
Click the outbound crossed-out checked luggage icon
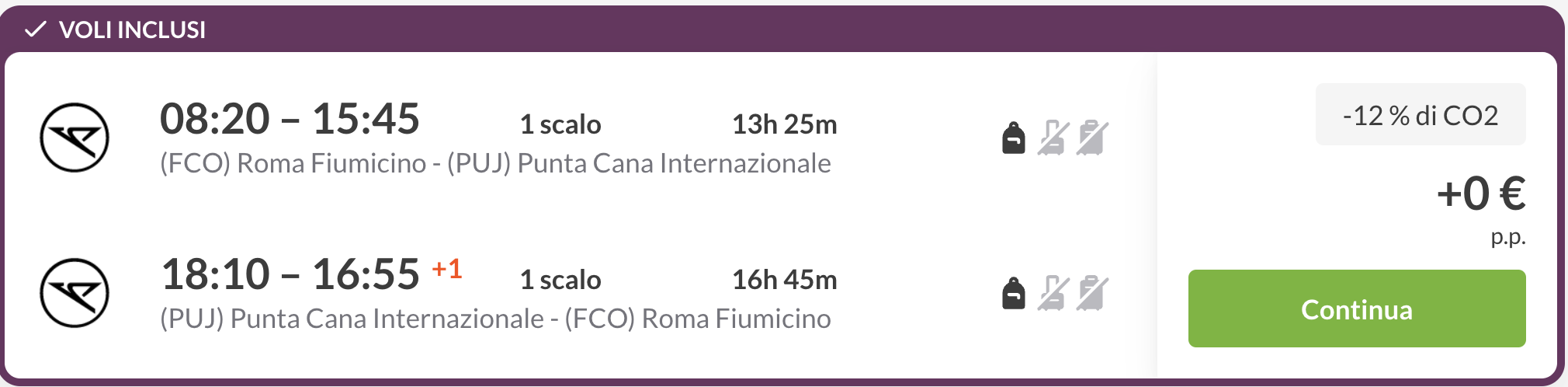click(1092, 138)
